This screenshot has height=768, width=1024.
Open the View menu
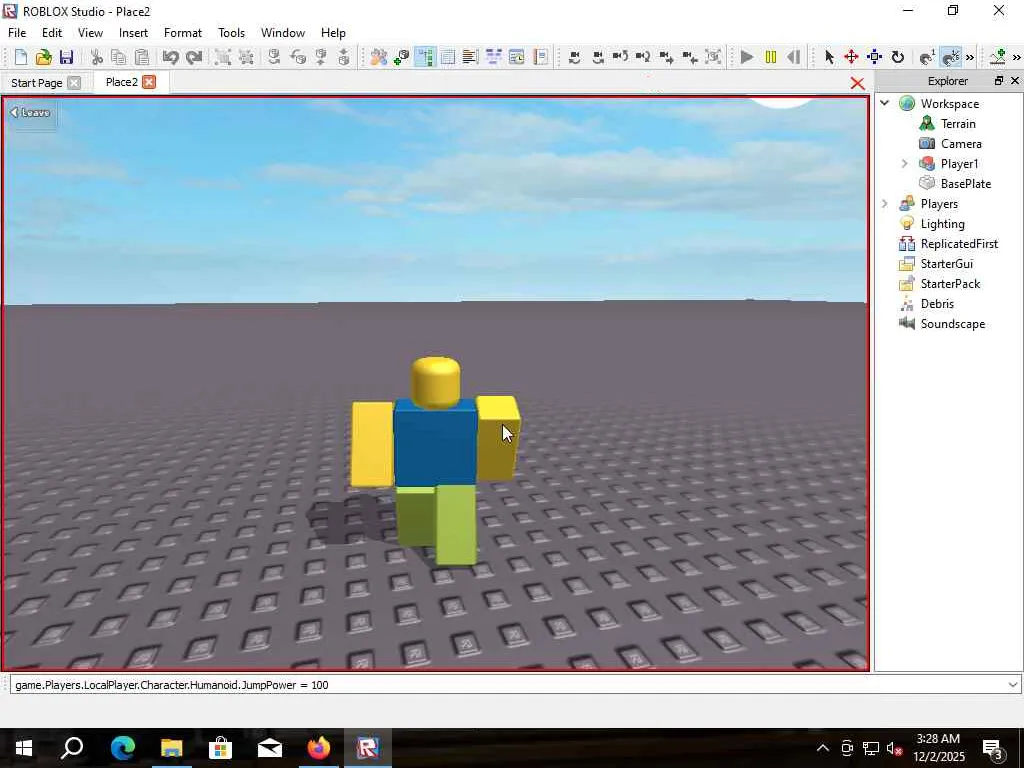click(90, 33)
